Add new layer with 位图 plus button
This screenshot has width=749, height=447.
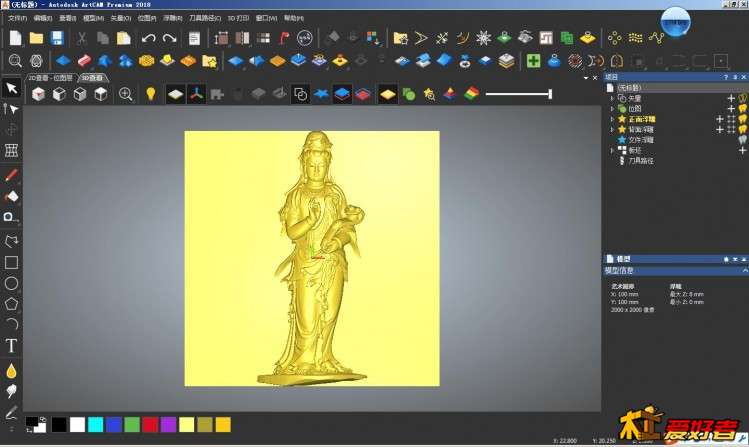731,108
